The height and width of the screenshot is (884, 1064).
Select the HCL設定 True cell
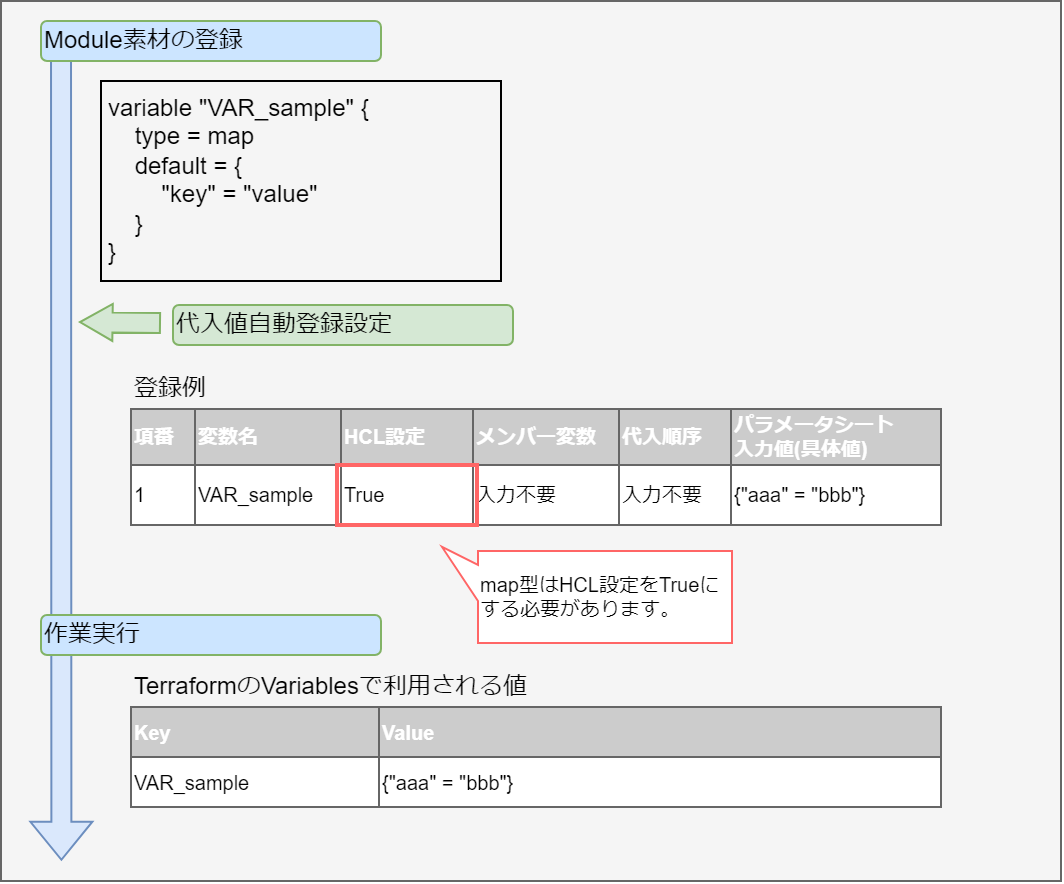click(406, 495)
